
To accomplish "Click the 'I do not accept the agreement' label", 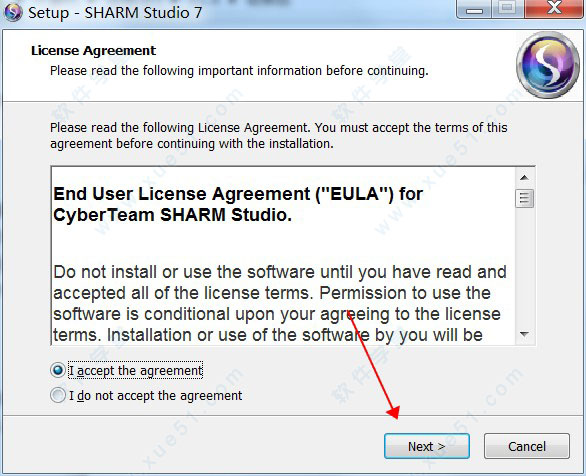I will tap(155, 395).
